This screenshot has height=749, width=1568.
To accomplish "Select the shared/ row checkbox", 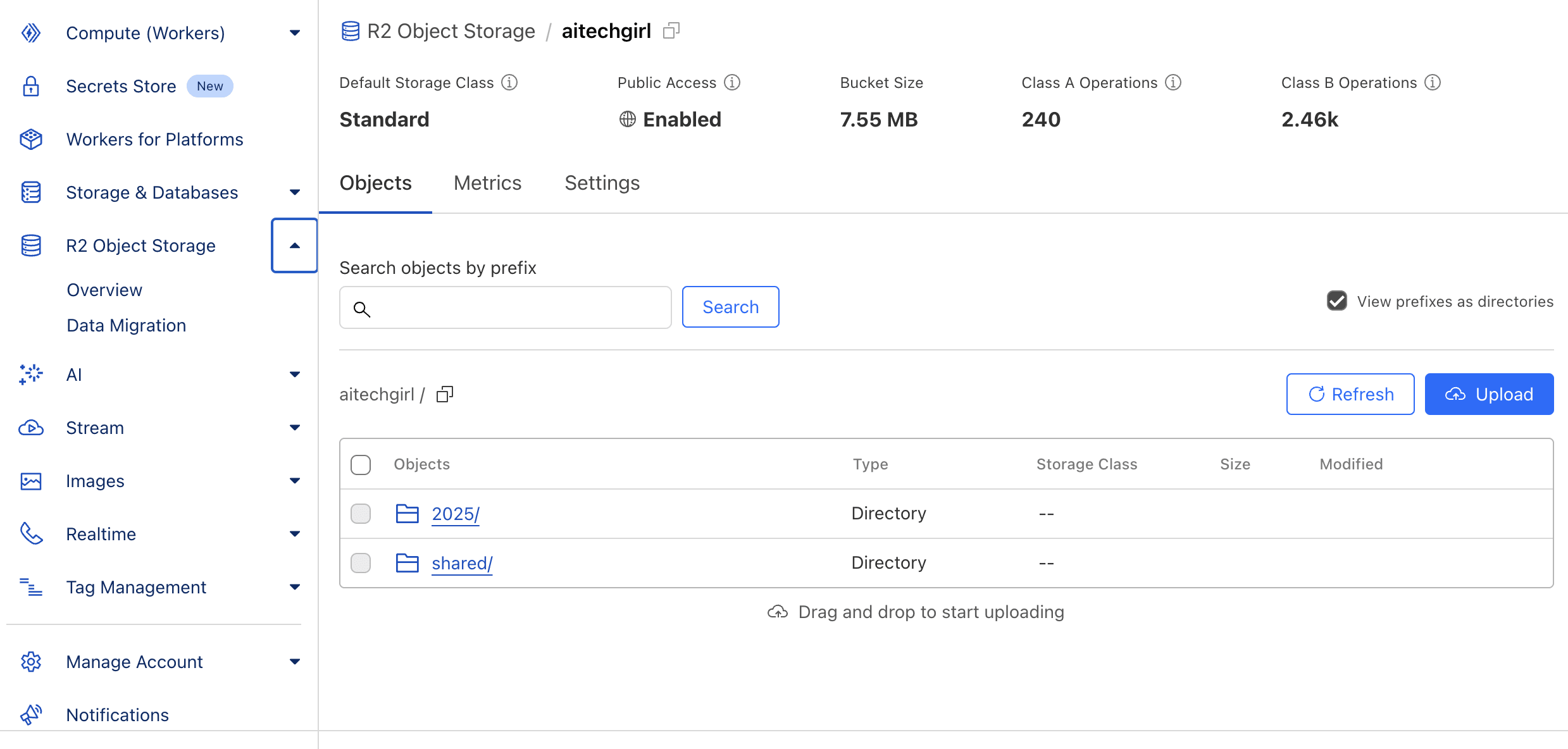I will click(x=361, y=563).
